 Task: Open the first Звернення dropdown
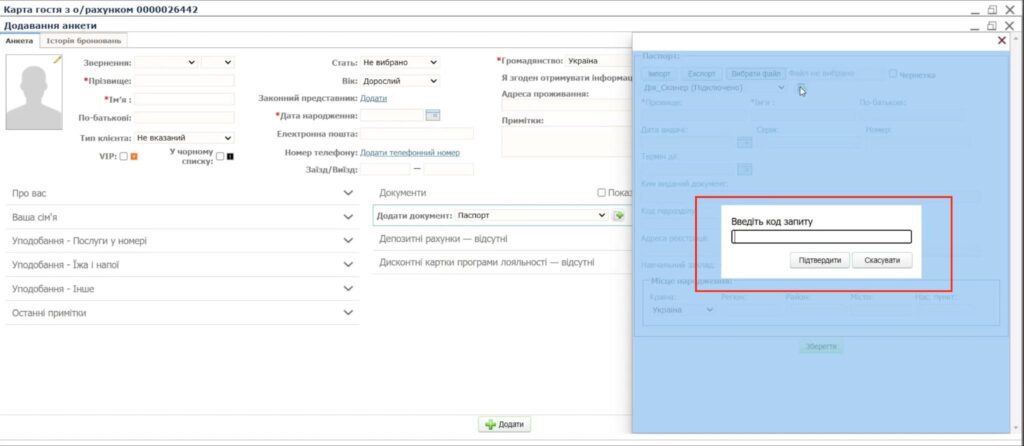click(x=166, y=63)
